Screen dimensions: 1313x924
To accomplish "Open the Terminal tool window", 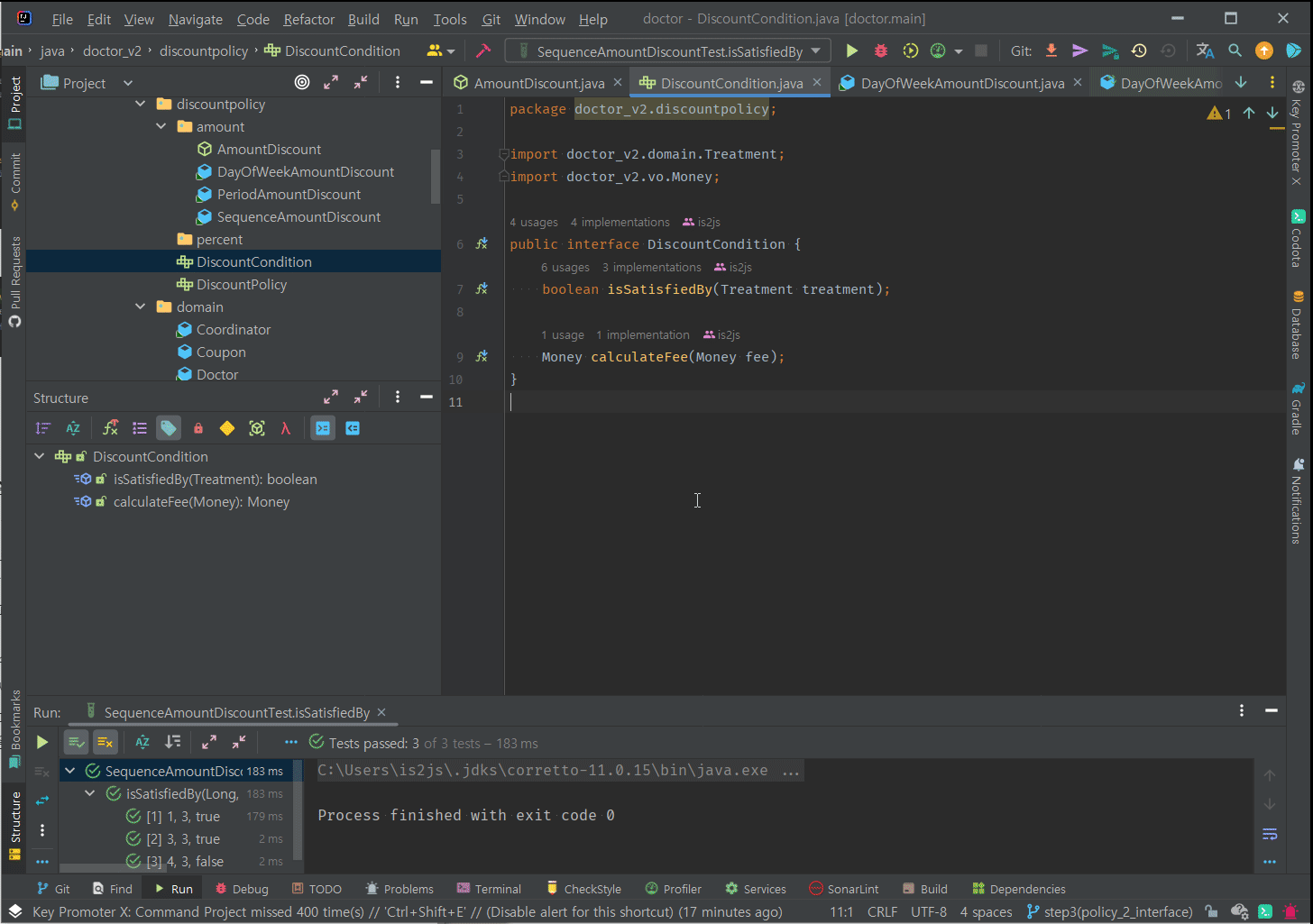I will [489, 889].
